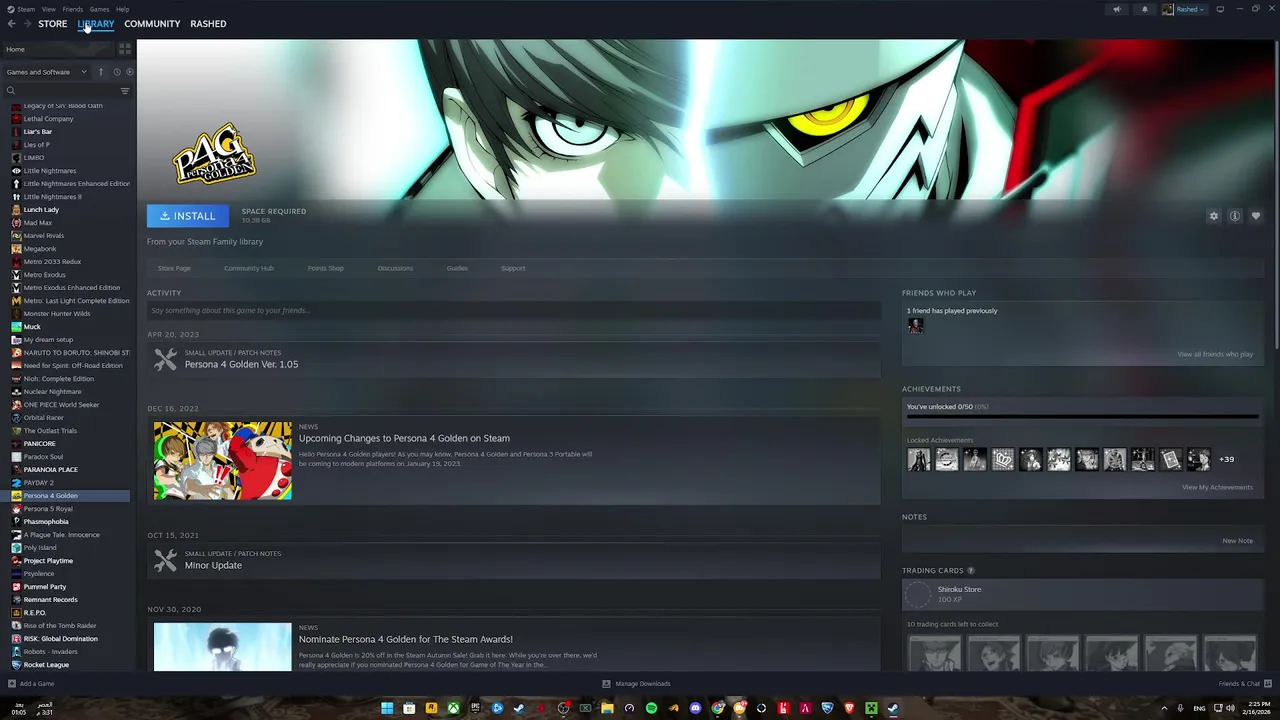Open Upcoming Changes news thumbnail
This screenshot has width=1280, height=720.
click(x=223, y=460)
